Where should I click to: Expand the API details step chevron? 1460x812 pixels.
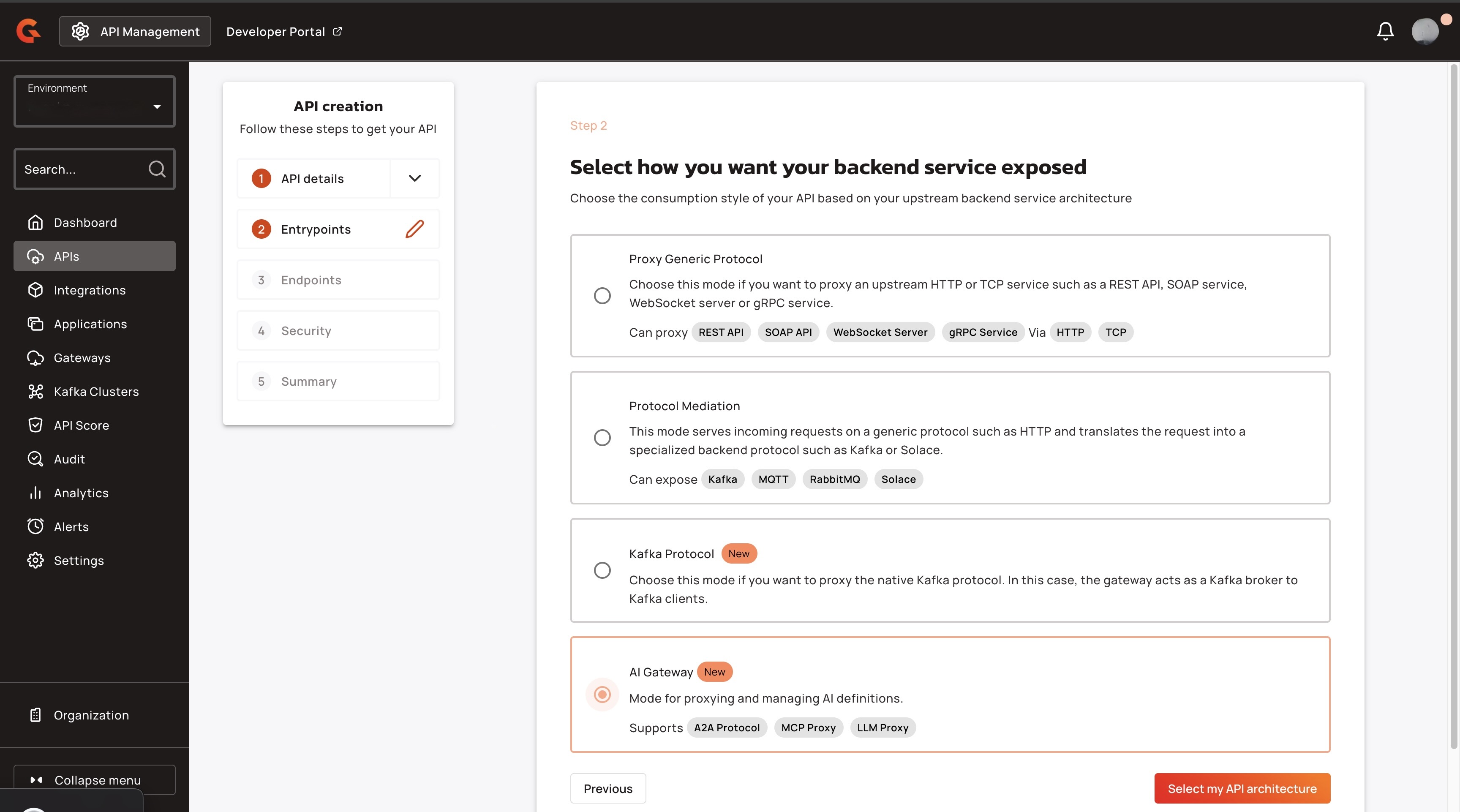point(414,178)
